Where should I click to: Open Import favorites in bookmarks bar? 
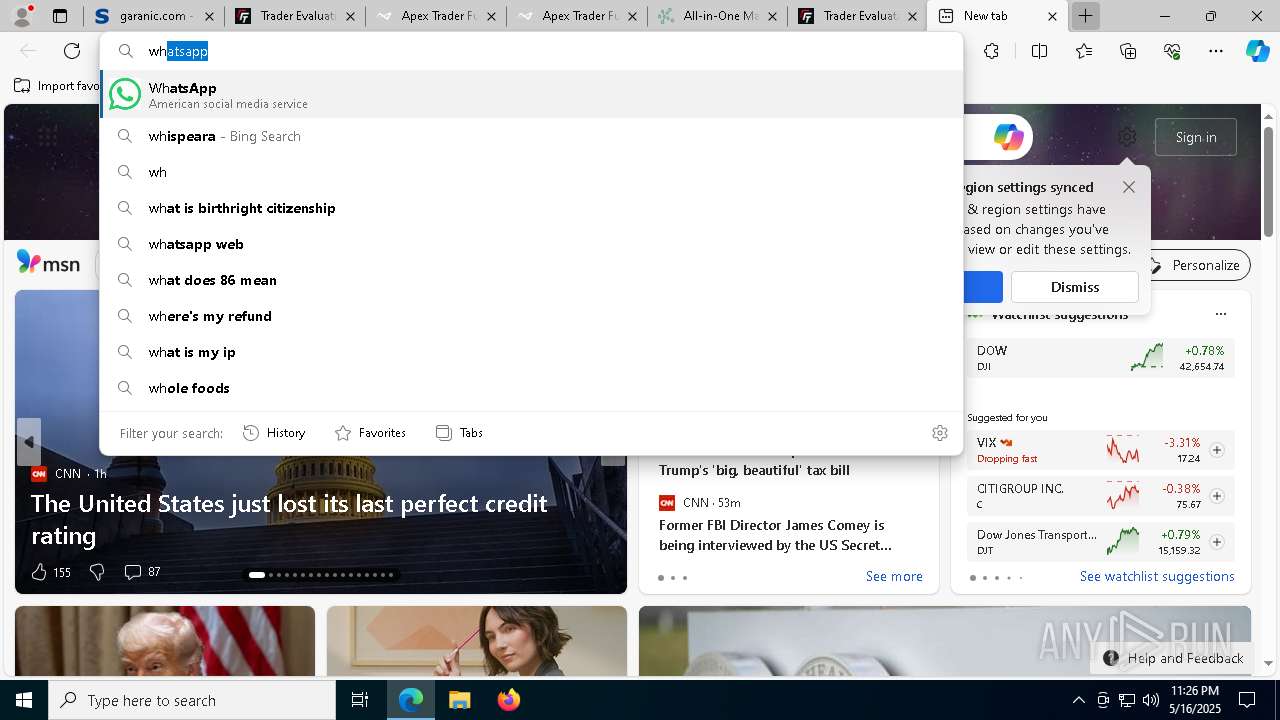57,86
